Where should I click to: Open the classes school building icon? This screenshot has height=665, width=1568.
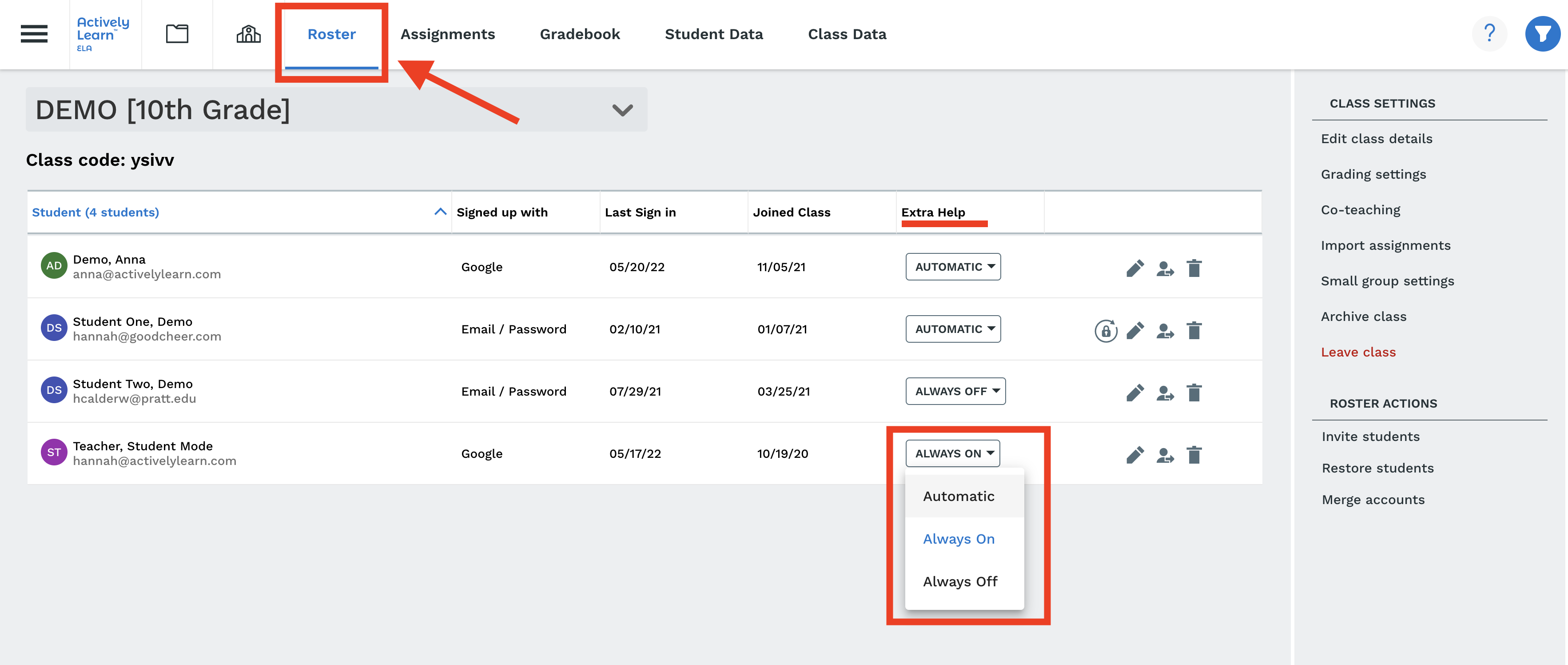[248, 34]
